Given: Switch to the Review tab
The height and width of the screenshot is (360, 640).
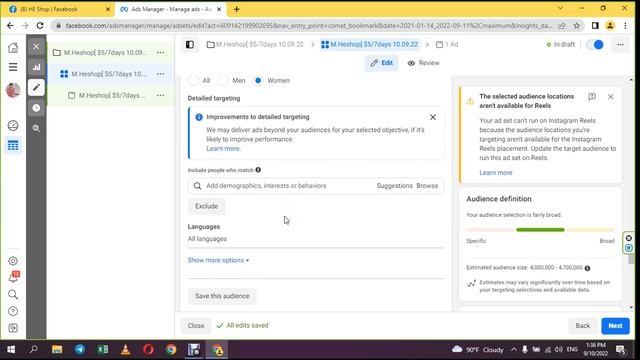Looking at the screenshot, I should pos(423,63).
